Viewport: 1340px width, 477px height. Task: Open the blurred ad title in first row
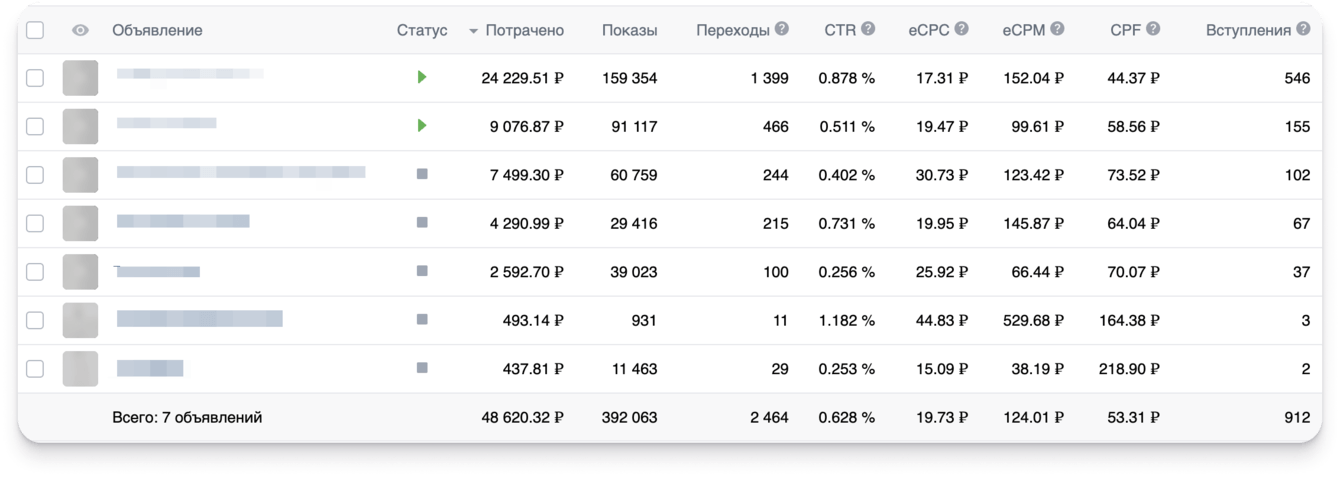tap(190, 74)
